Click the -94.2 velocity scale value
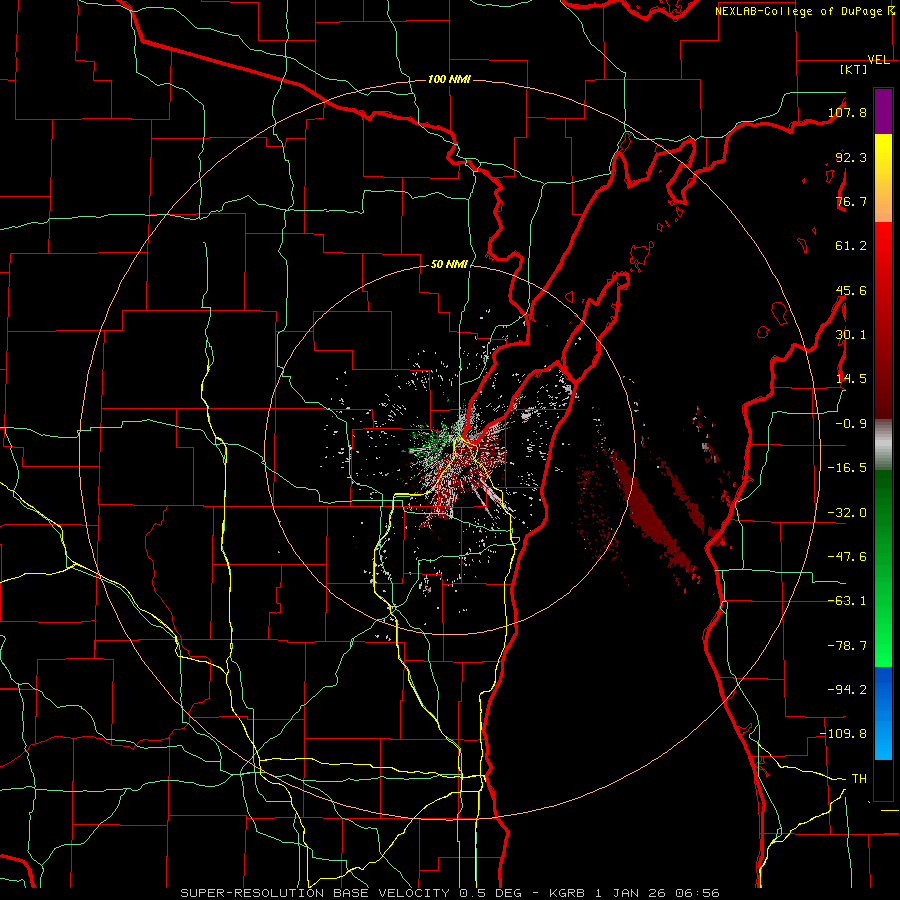900x900 pixels. pyautogui.click(x=847, y=689)
